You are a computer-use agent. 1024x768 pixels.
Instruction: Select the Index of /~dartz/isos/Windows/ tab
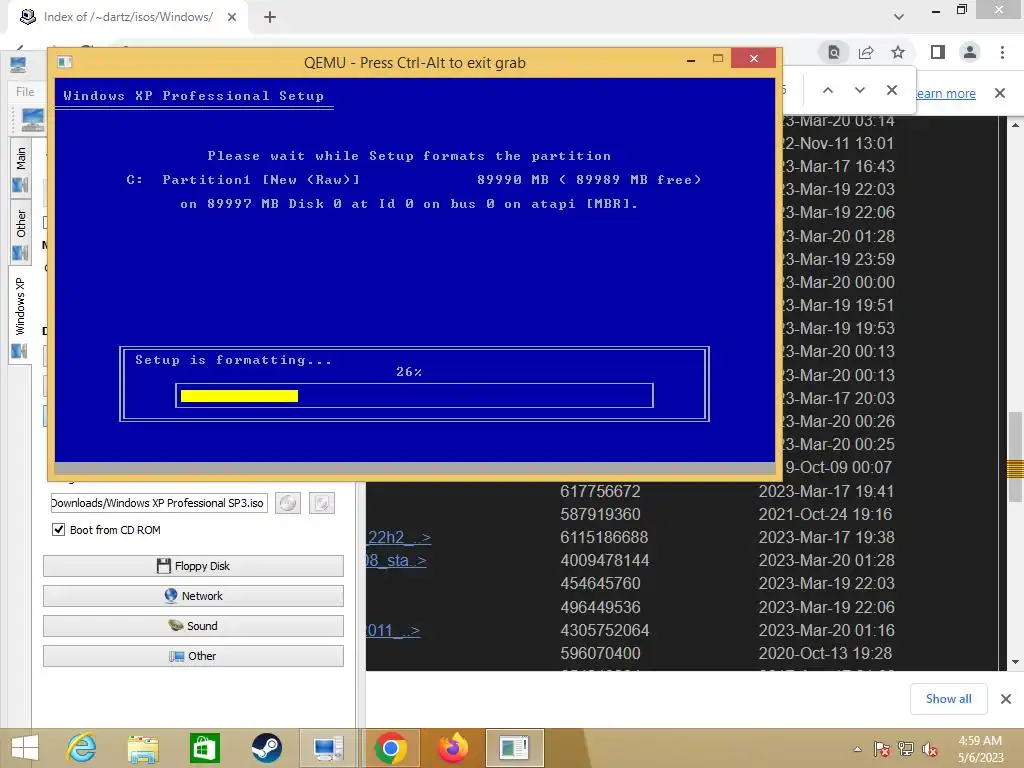coord(128,17)
